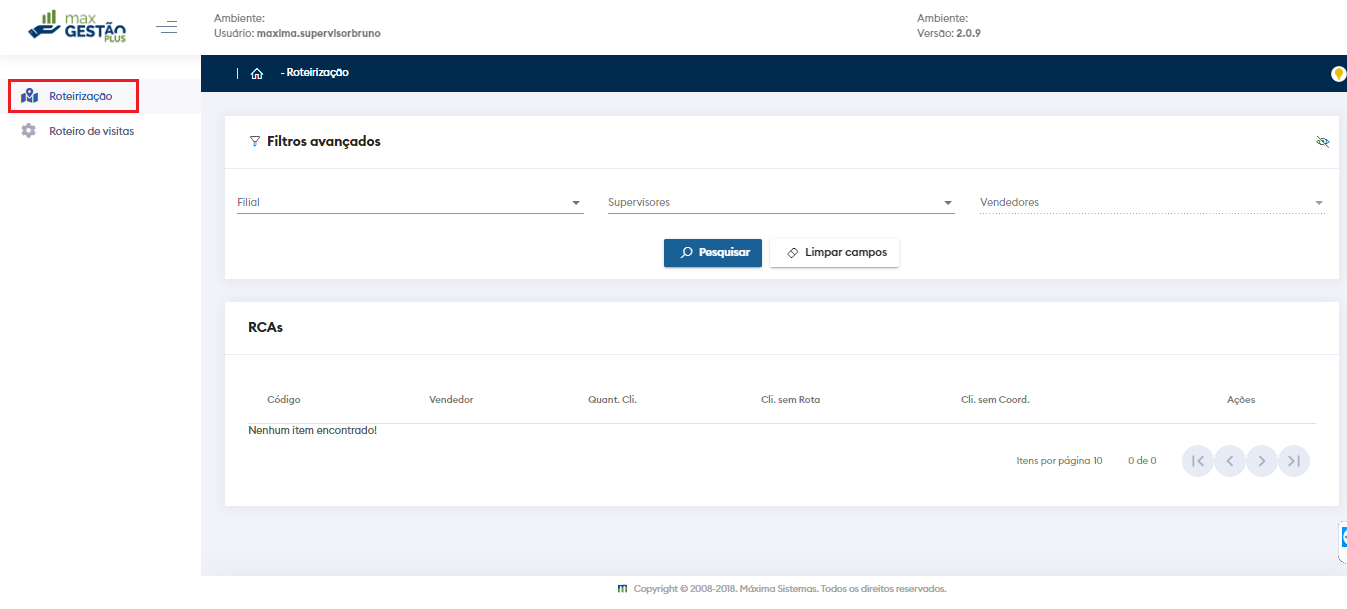The image size is (1347, 609).
Task: Select Roteirização in the sidebar menu
Action: [80, 97]
